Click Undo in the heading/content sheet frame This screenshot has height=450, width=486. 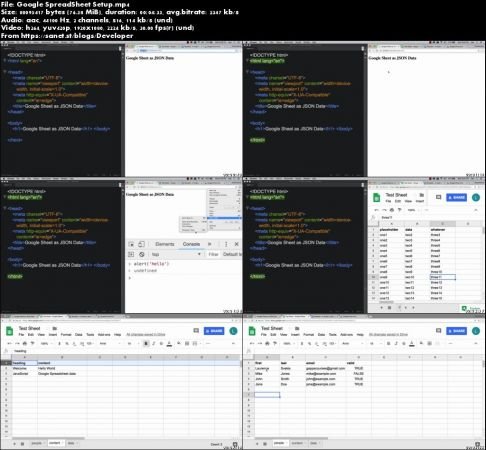click(9, 343)
